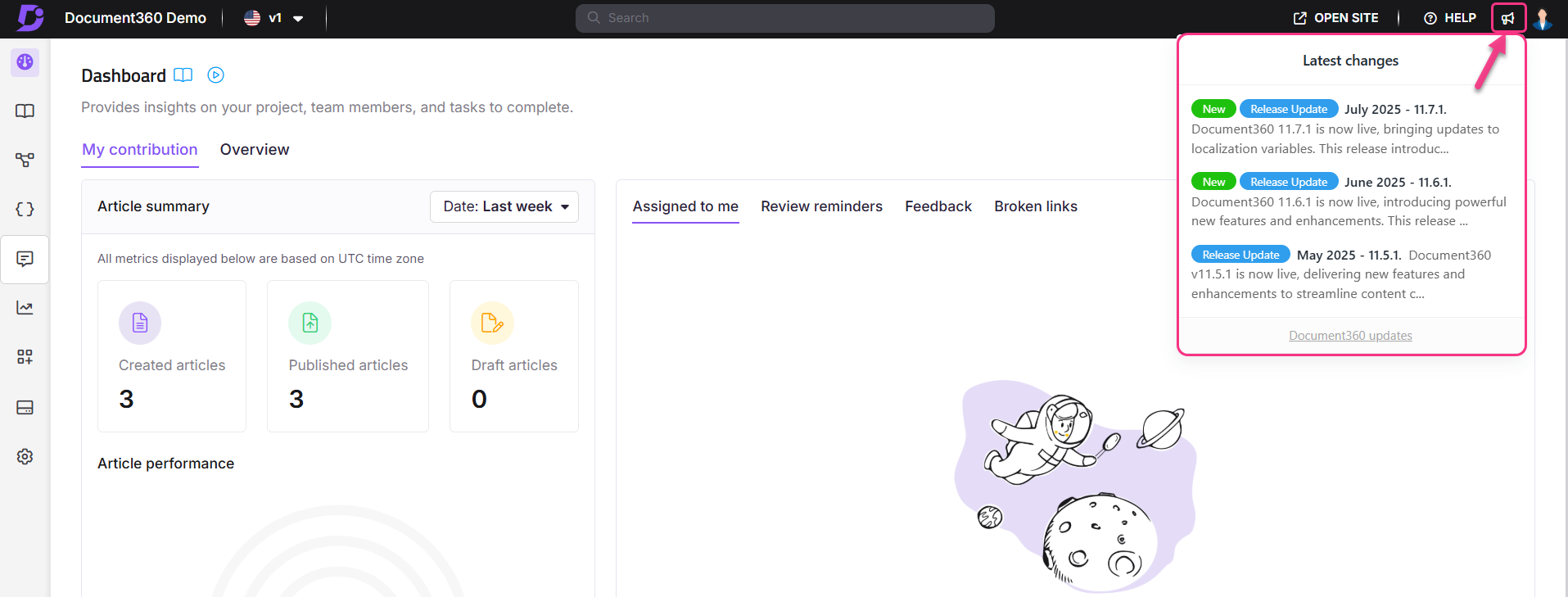Click the megaphone announcements icon
1568x597 pixels.
(1507, 18)
